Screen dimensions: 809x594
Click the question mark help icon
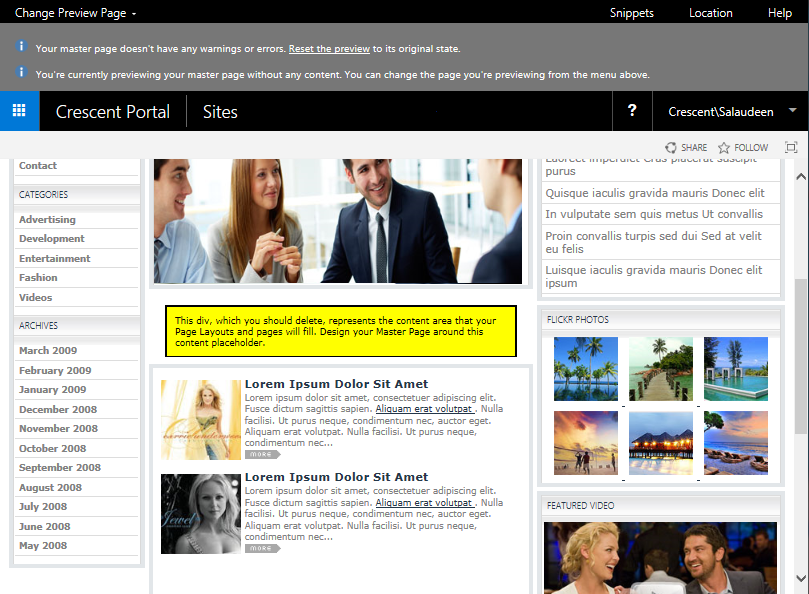[632, 111]
